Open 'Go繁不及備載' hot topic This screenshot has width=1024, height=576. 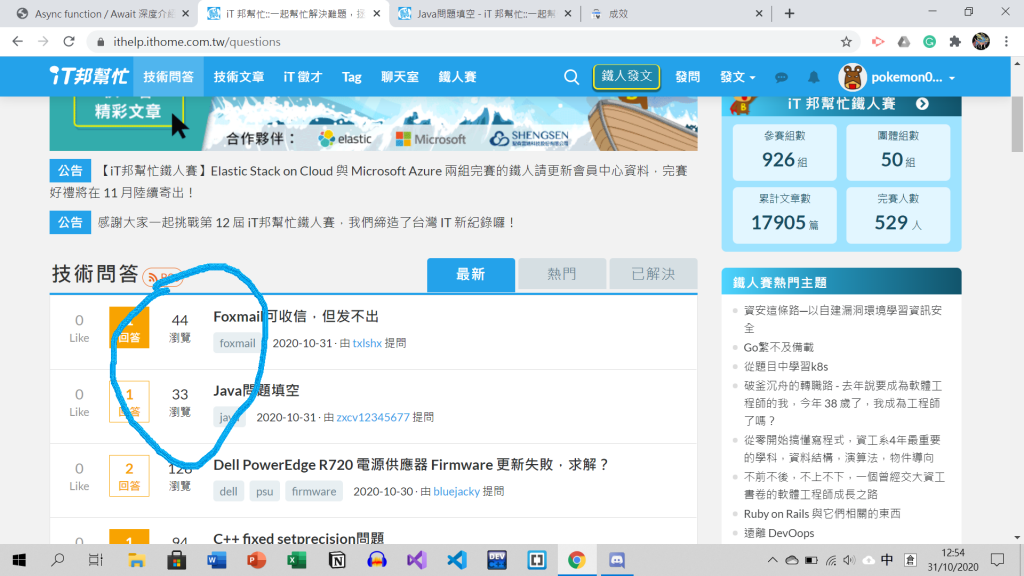pyautogui.click(x=778, y=347)
